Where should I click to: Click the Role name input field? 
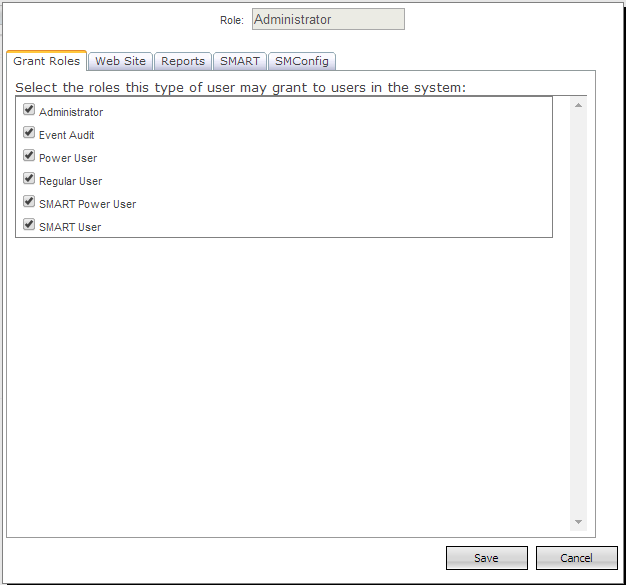[328, 19]
